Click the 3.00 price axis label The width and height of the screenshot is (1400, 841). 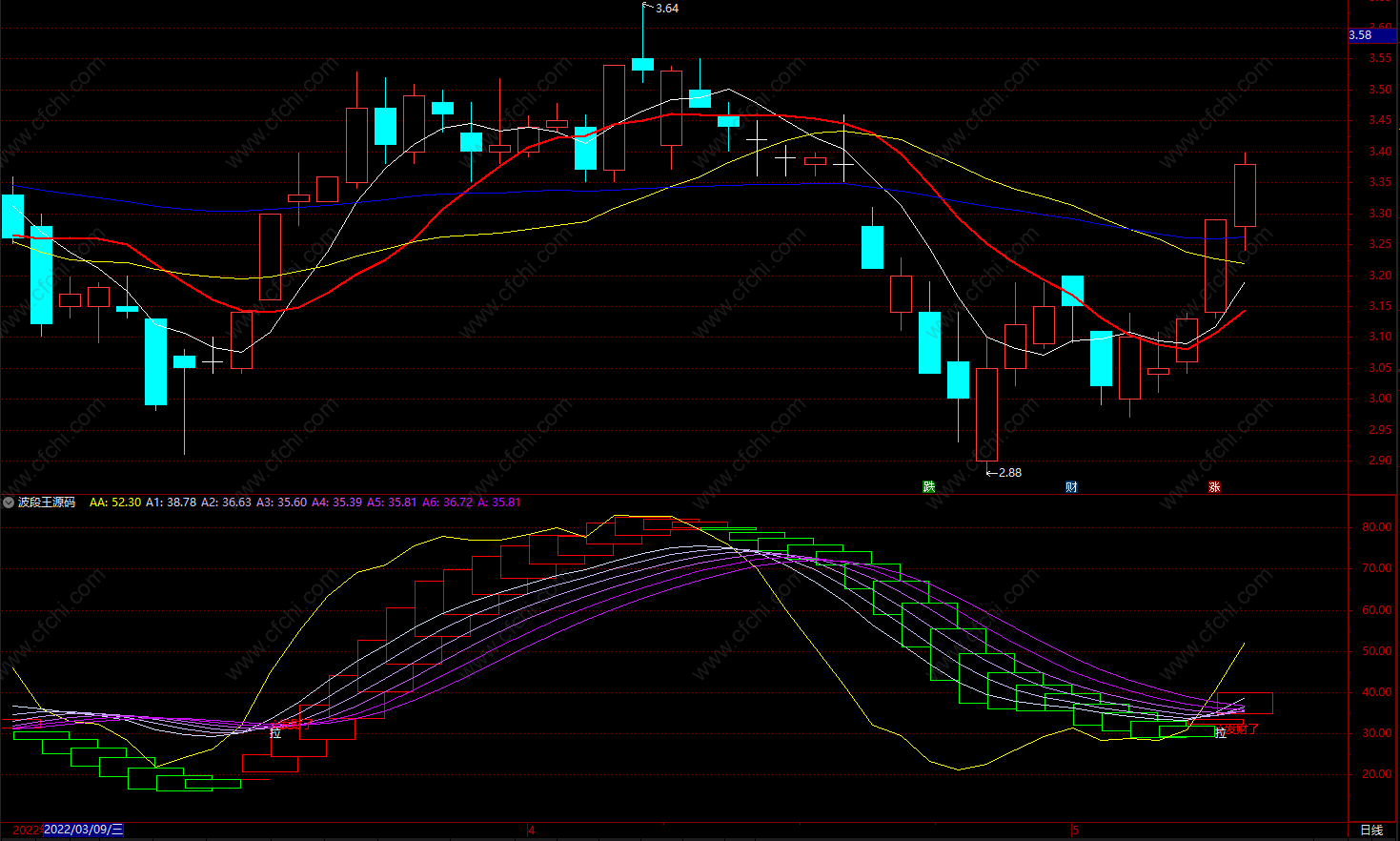tap(1380, 399)
